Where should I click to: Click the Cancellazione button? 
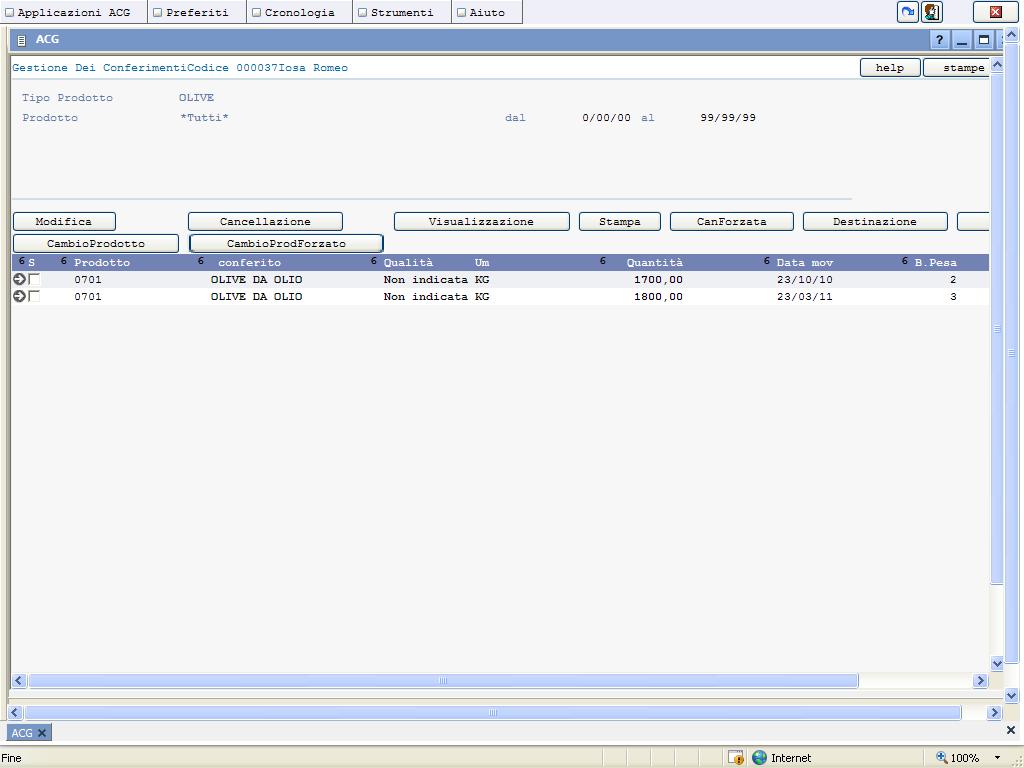265,221
